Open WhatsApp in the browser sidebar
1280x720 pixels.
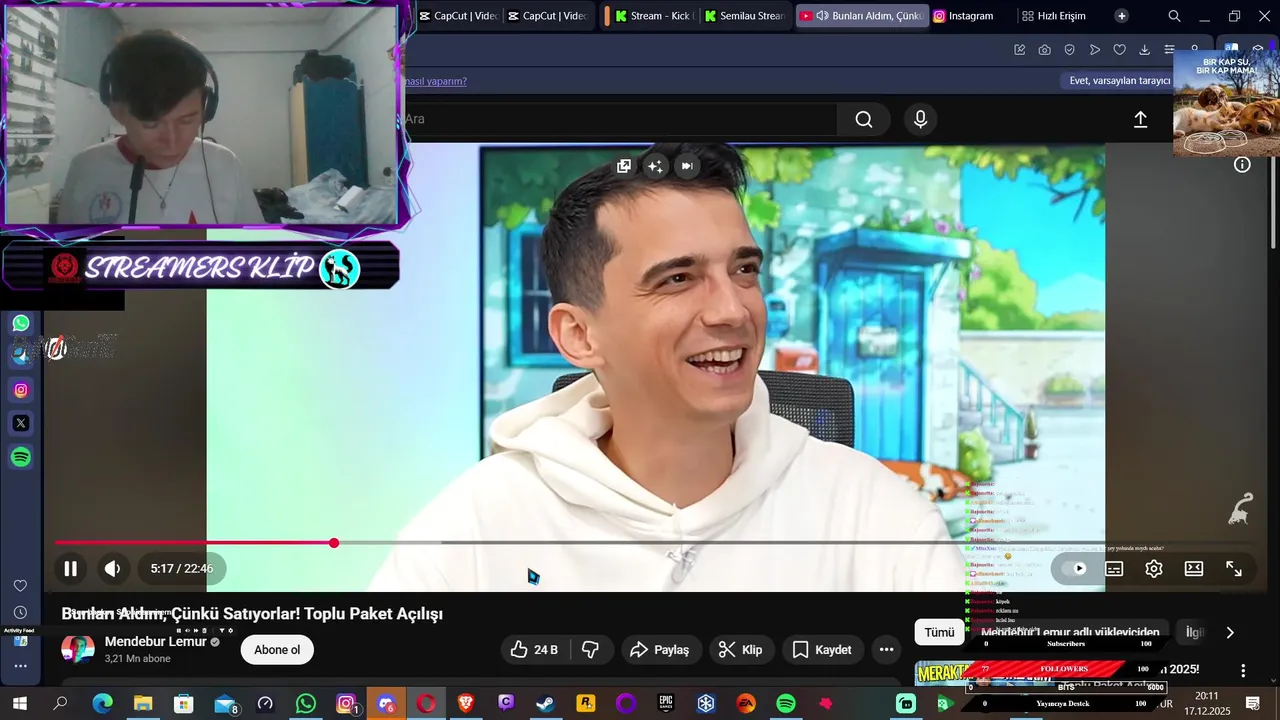[x=21, y=323]
